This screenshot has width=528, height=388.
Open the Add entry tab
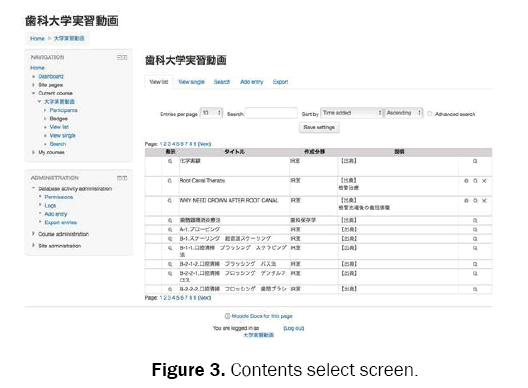pos(252,82)
